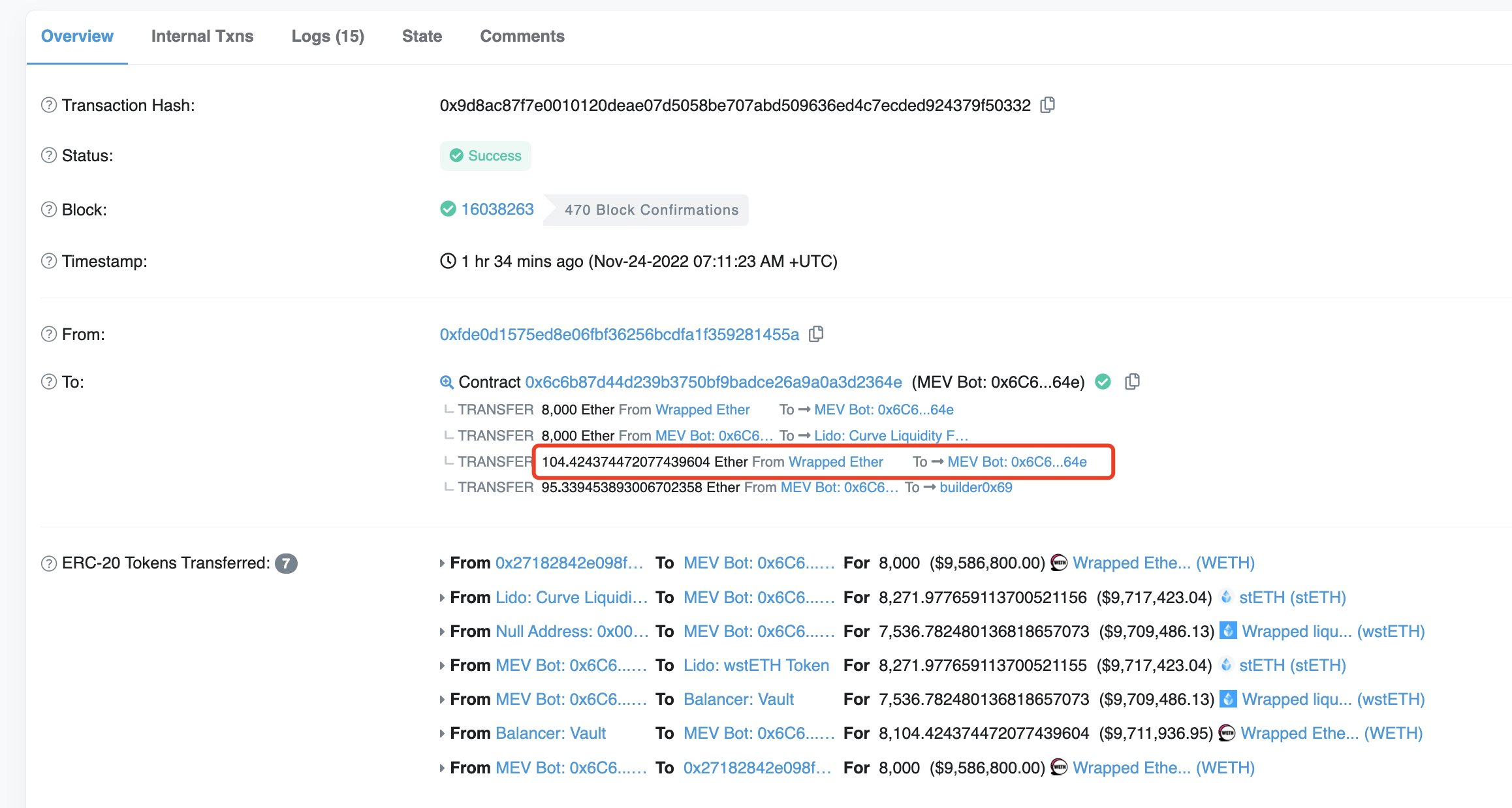Screen dimensions: 1512x808
Task: Click the wstETH token icon
Action: point(1228,631)
